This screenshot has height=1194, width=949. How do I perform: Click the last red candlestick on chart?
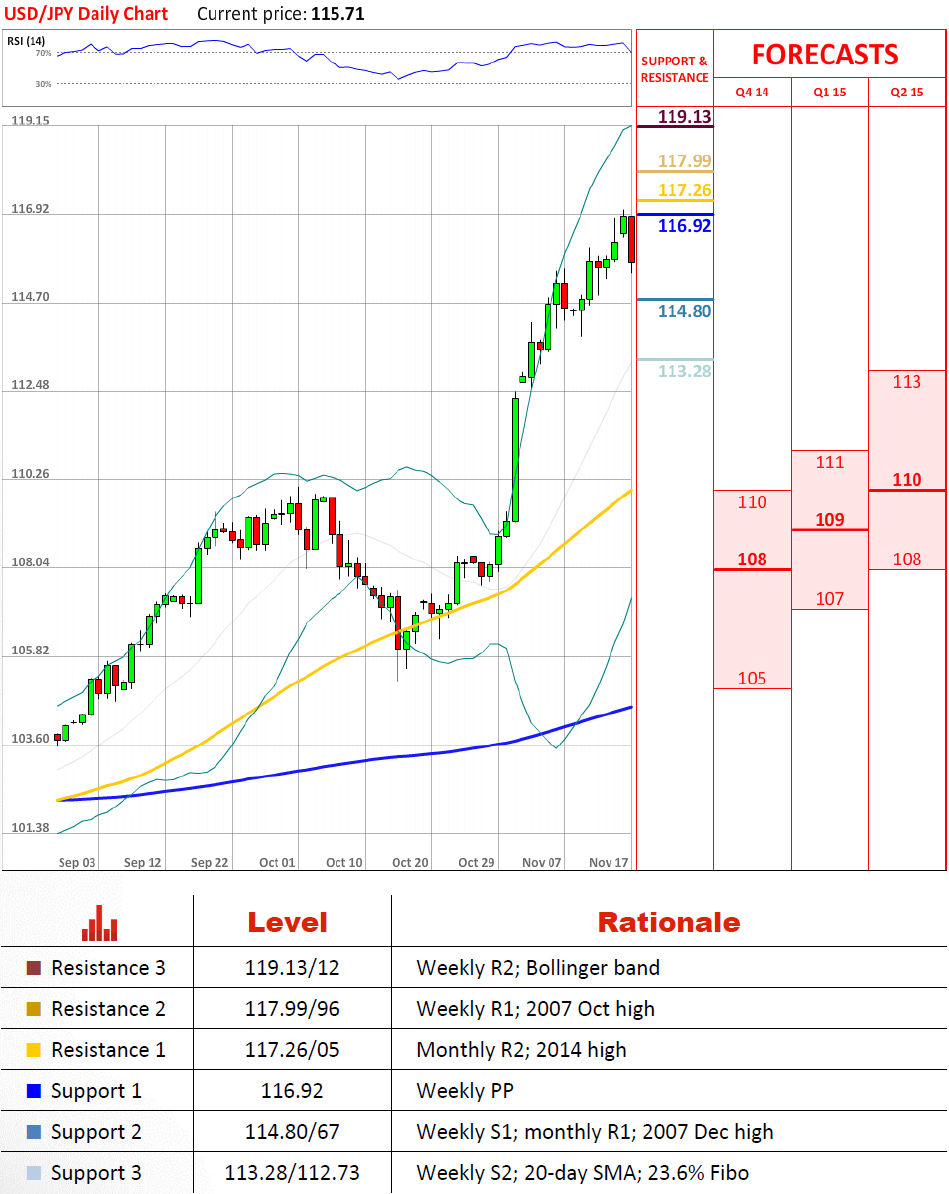631,241
